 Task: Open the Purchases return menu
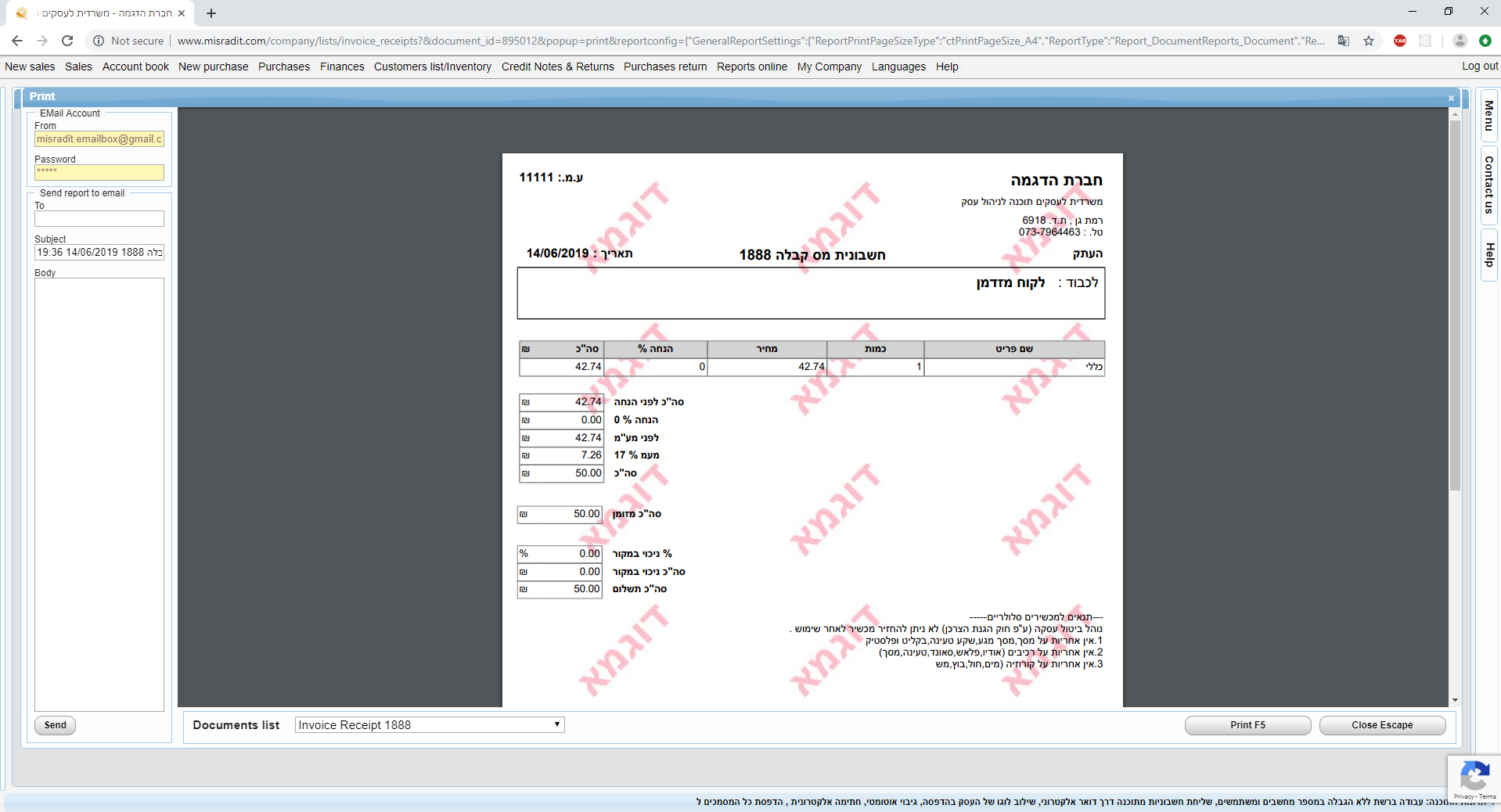coord(665,66)
